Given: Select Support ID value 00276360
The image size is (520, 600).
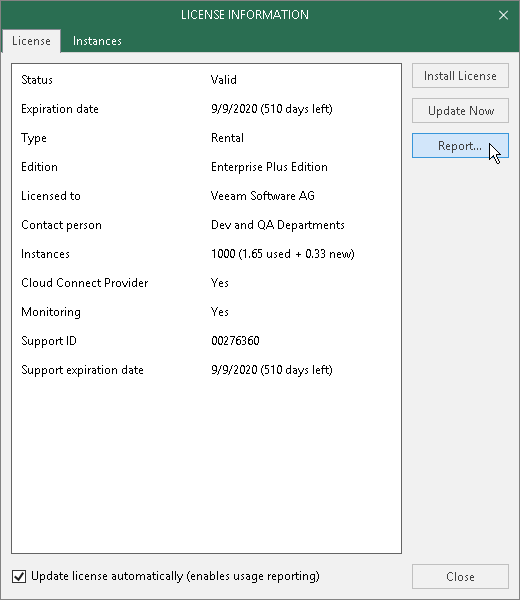Looking at the screenshot, I should click(x=235, y=341).
